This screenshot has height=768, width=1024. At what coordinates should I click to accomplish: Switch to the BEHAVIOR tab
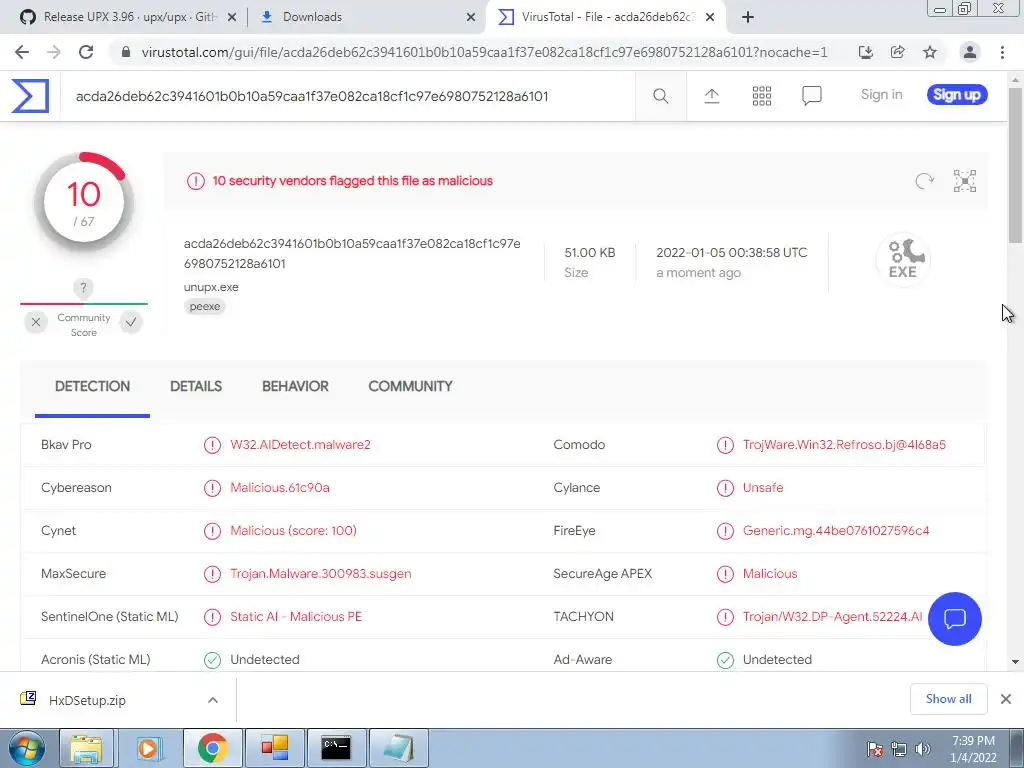[x=295, y=387]
